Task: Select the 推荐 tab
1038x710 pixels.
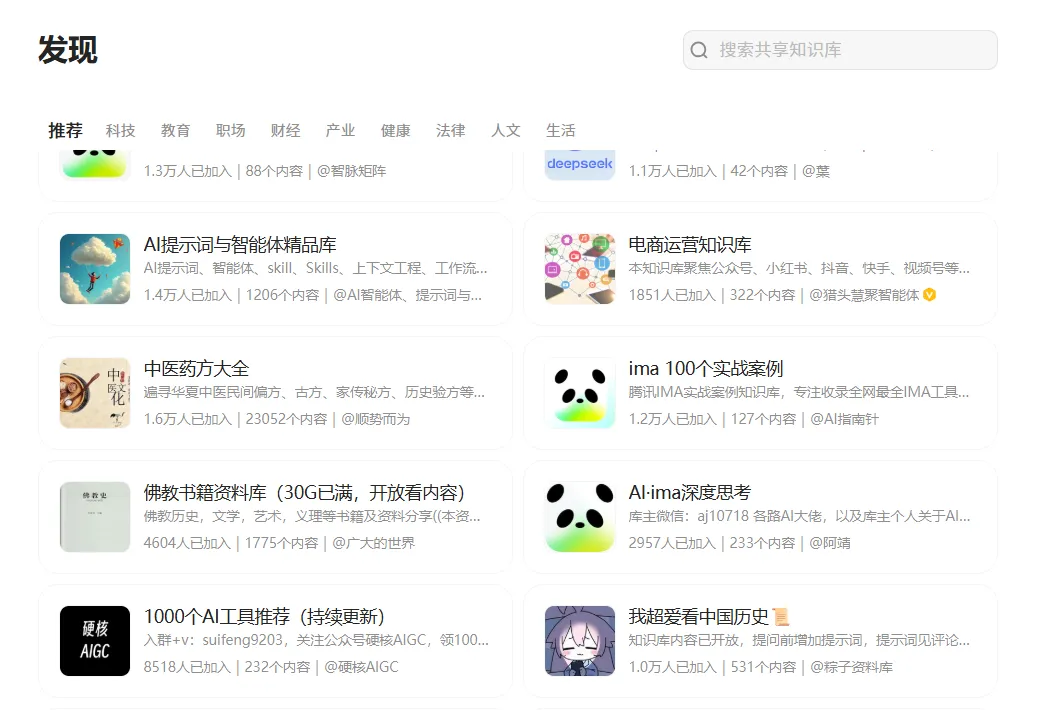Action: [x=66, y=130]
